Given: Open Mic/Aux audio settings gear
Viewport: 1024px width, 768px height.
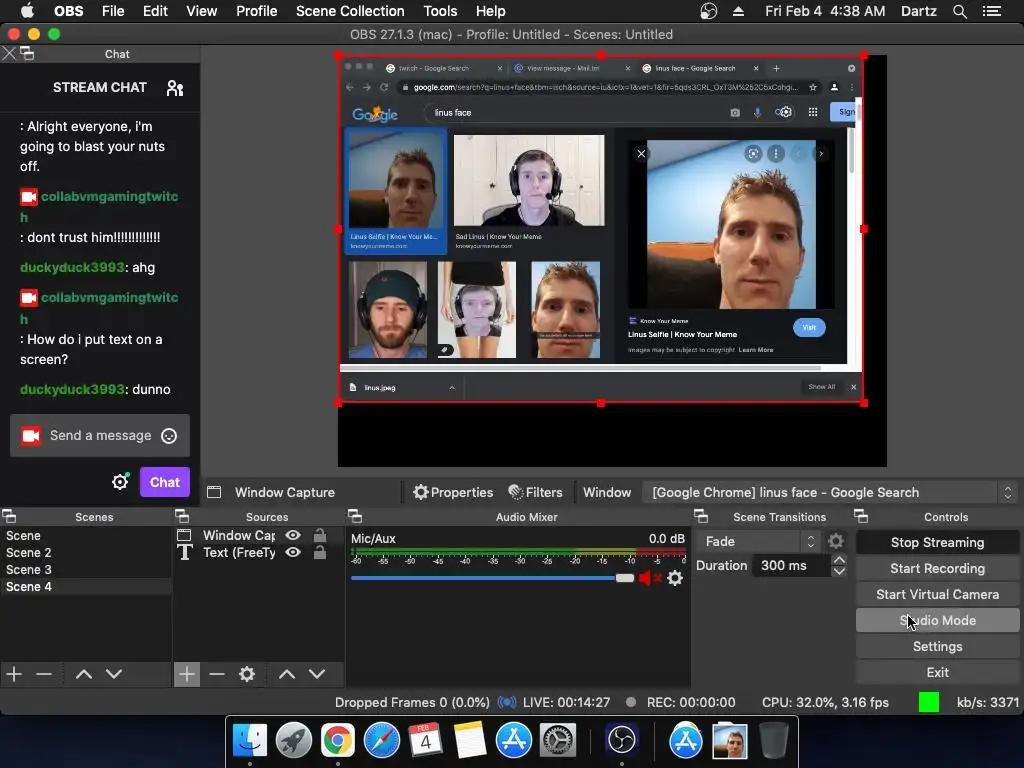Looking at the screenshot, I should [675, 578].
